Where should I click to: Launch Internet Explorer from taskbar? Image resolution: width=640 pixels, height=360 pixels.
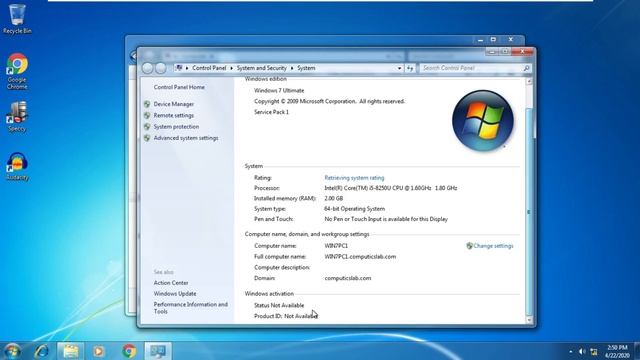[x=42, y=351]
